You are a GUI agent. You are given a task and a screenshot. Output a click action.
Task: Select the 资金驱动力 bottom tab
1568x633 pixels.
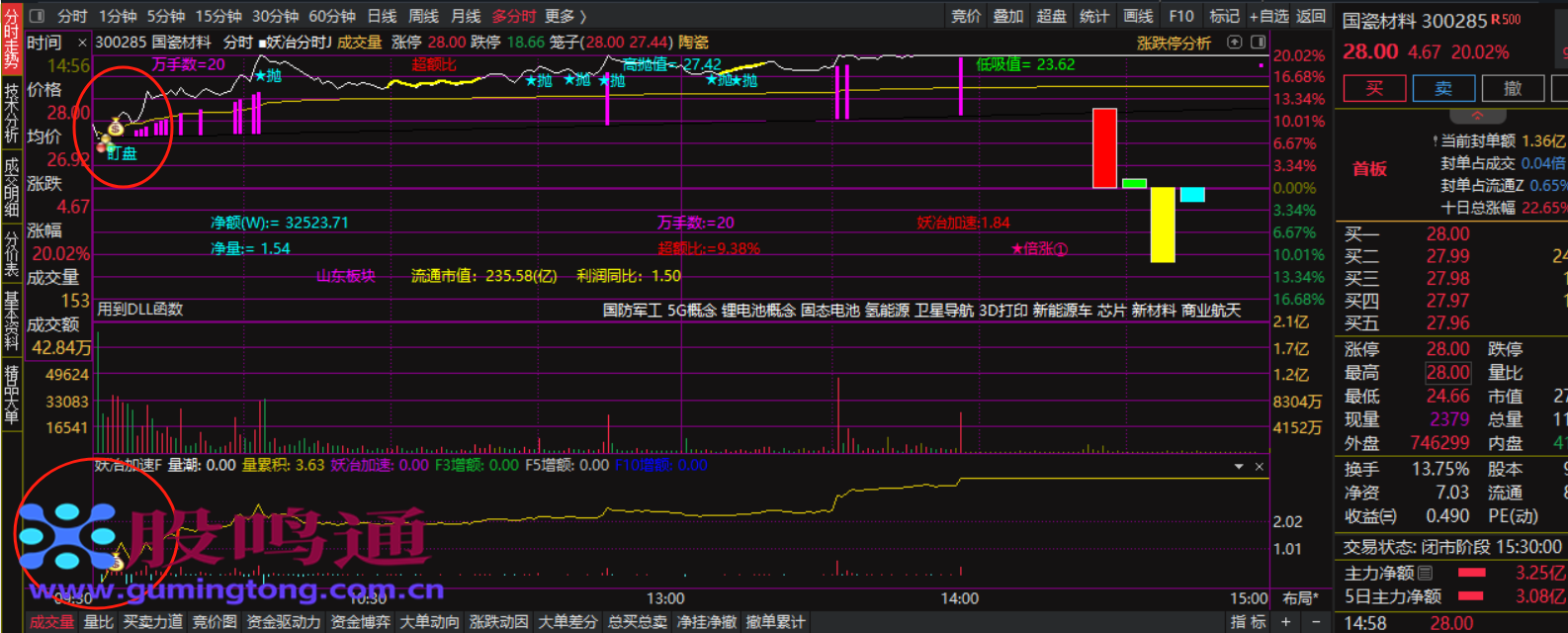pos(283,621)
